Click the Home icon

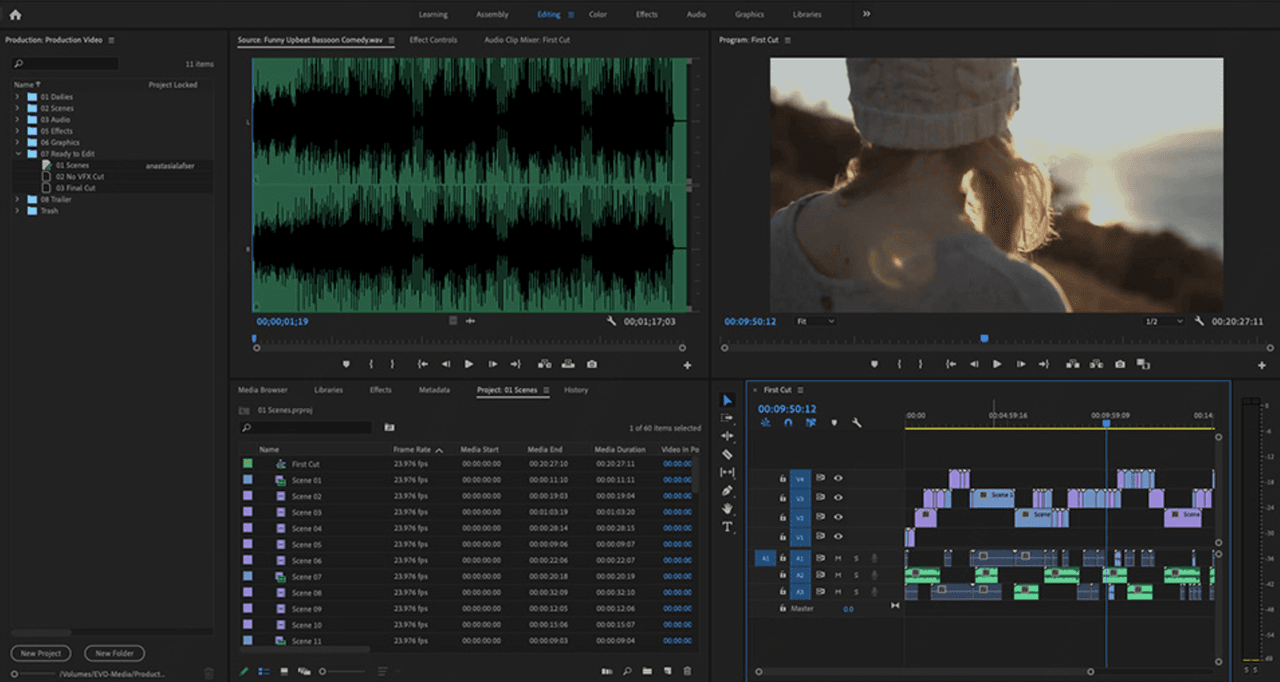point(15,14)
